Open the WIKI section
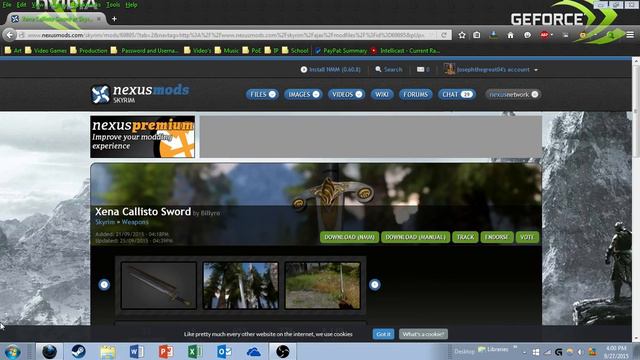Viewport: 640px width, 360px height. tap(382, 94)
